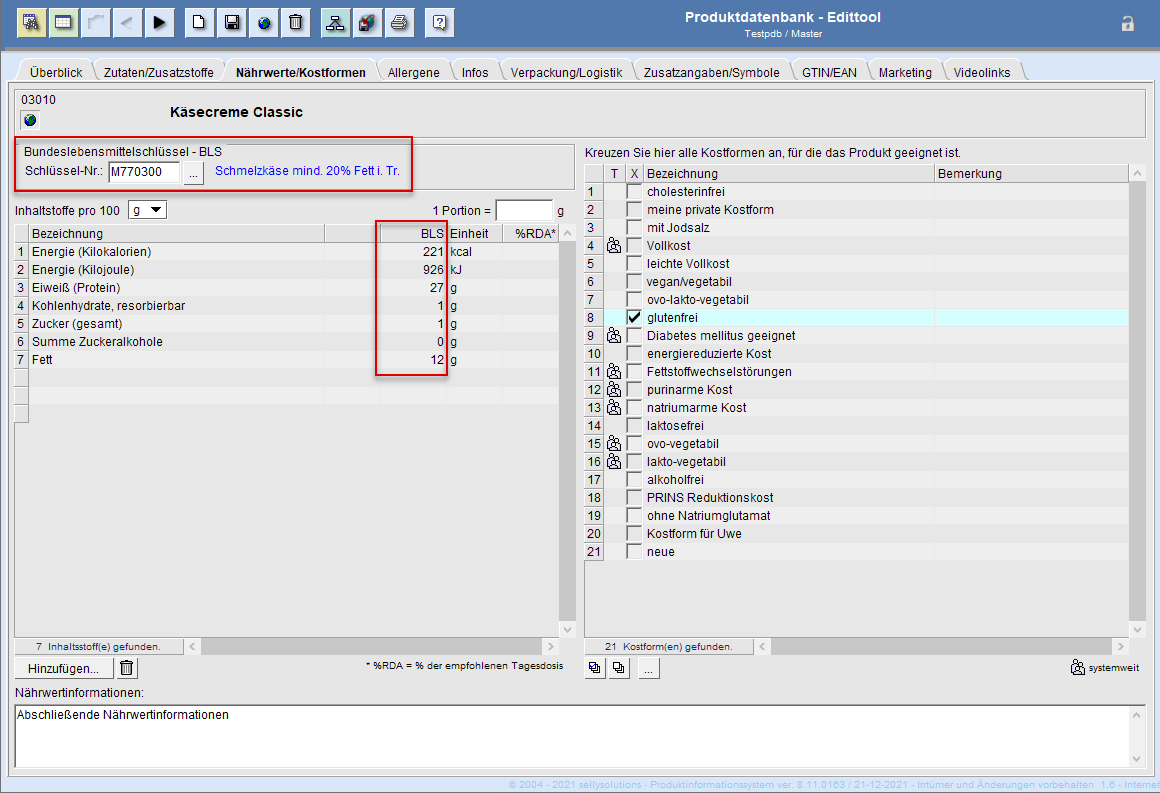Screen dimensions: 1160x793
Task: Go to next record with play arrow
Action: (159, 22)
